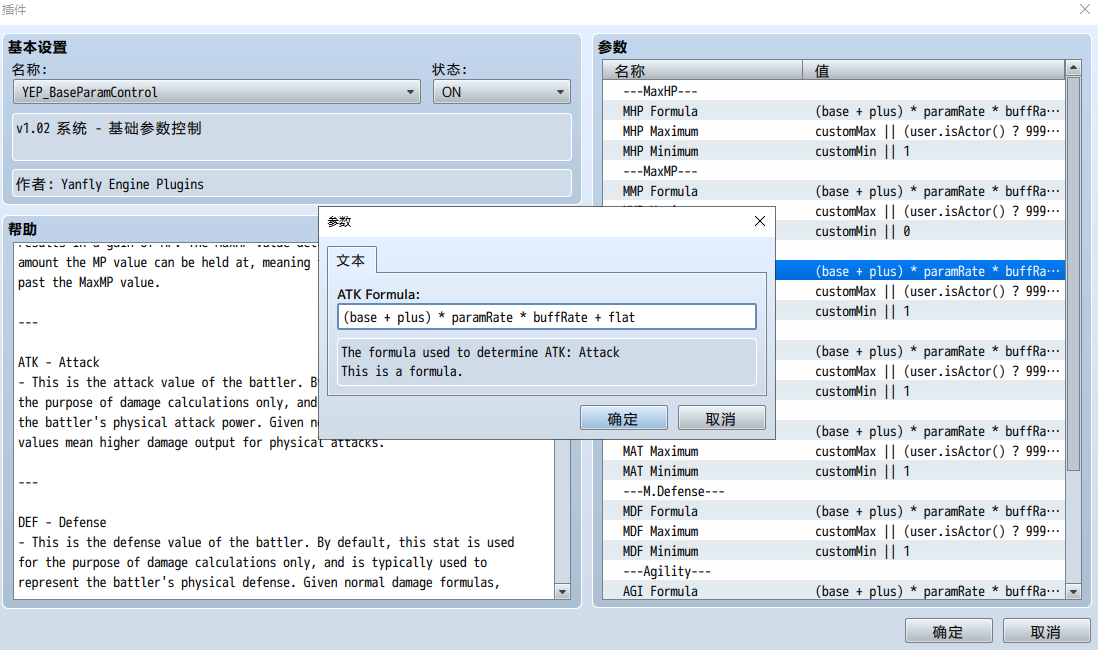This screenshot has height=650, width=1098.
Task: Click 确定 at the bottom of the plugin window
Action: 948,631
